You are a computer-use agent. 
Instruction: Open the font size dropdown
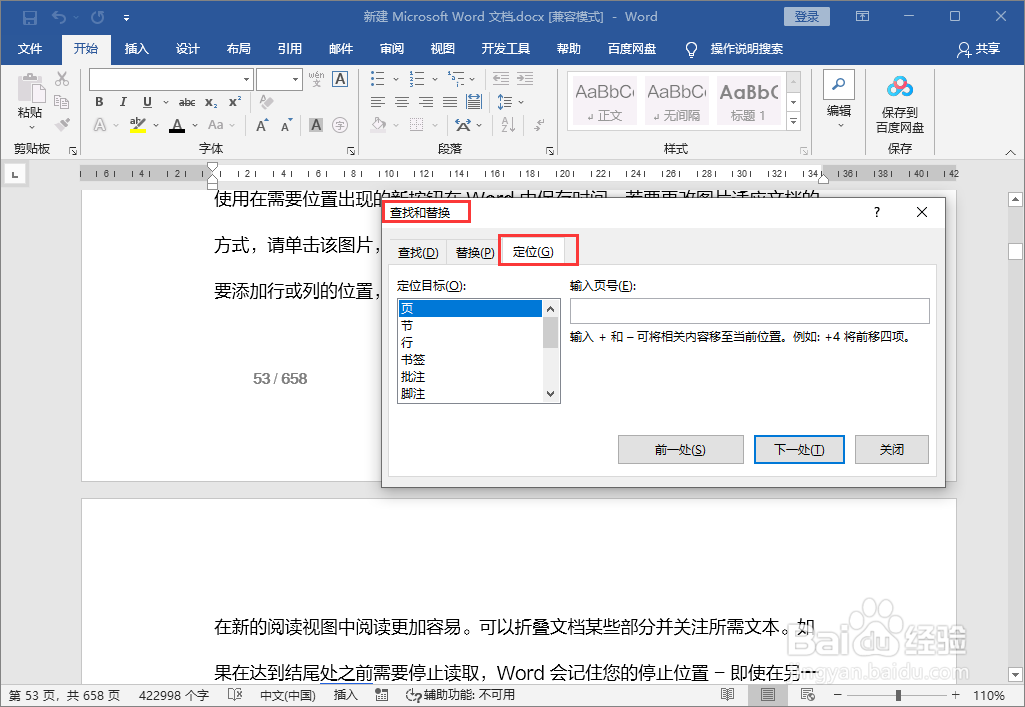295,79
